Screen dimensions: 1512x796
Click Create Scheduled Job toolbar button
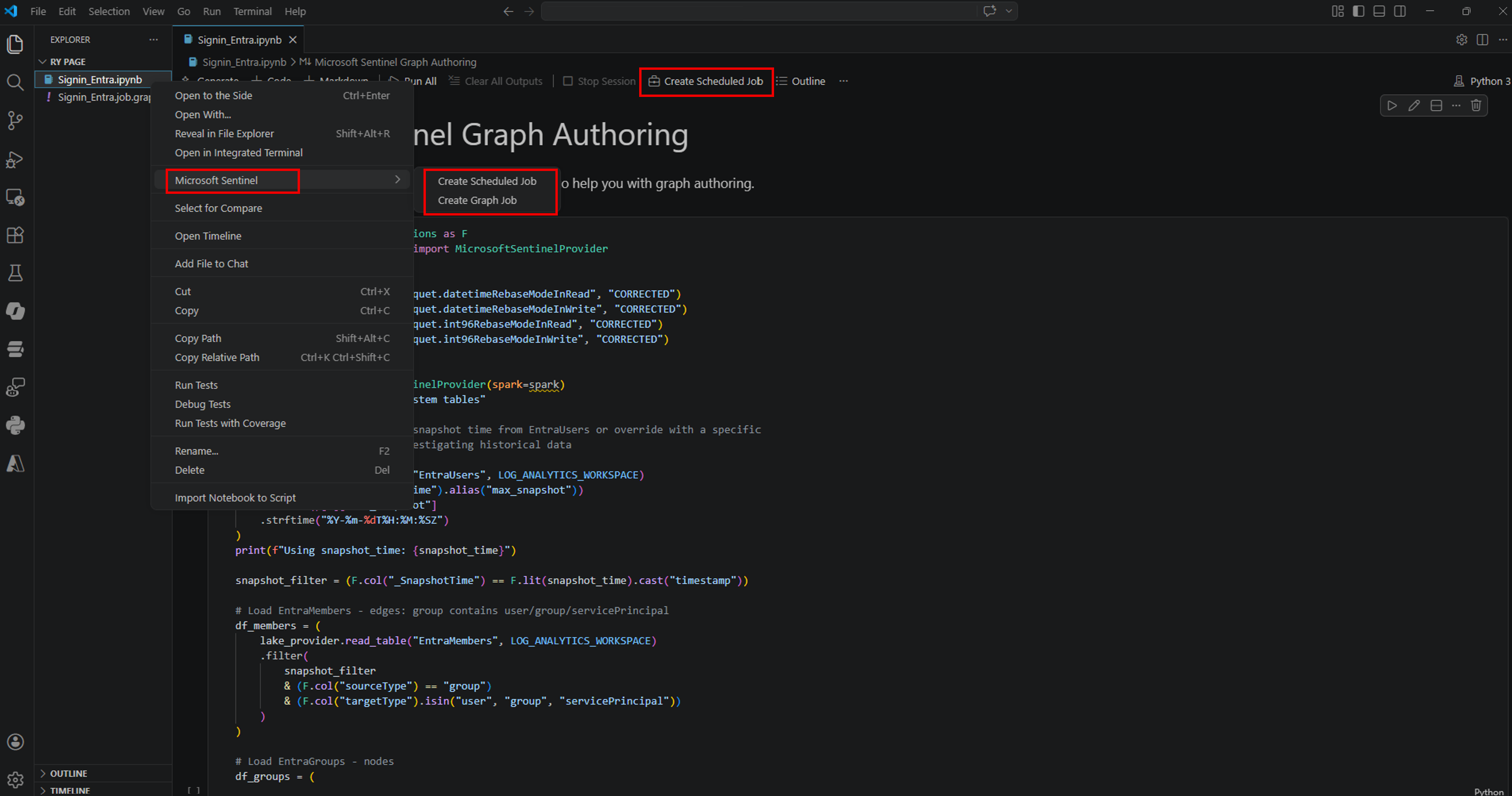(706, 81)
